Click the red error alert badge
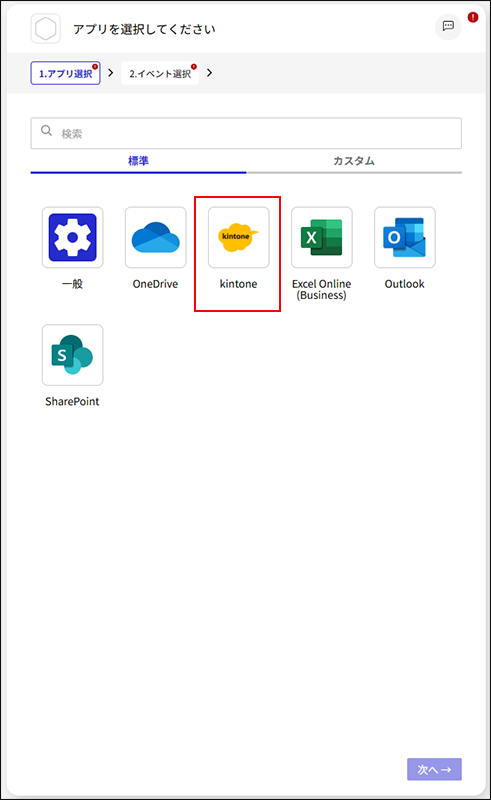This screenshot has width=491, height=800. coord(473,17)
